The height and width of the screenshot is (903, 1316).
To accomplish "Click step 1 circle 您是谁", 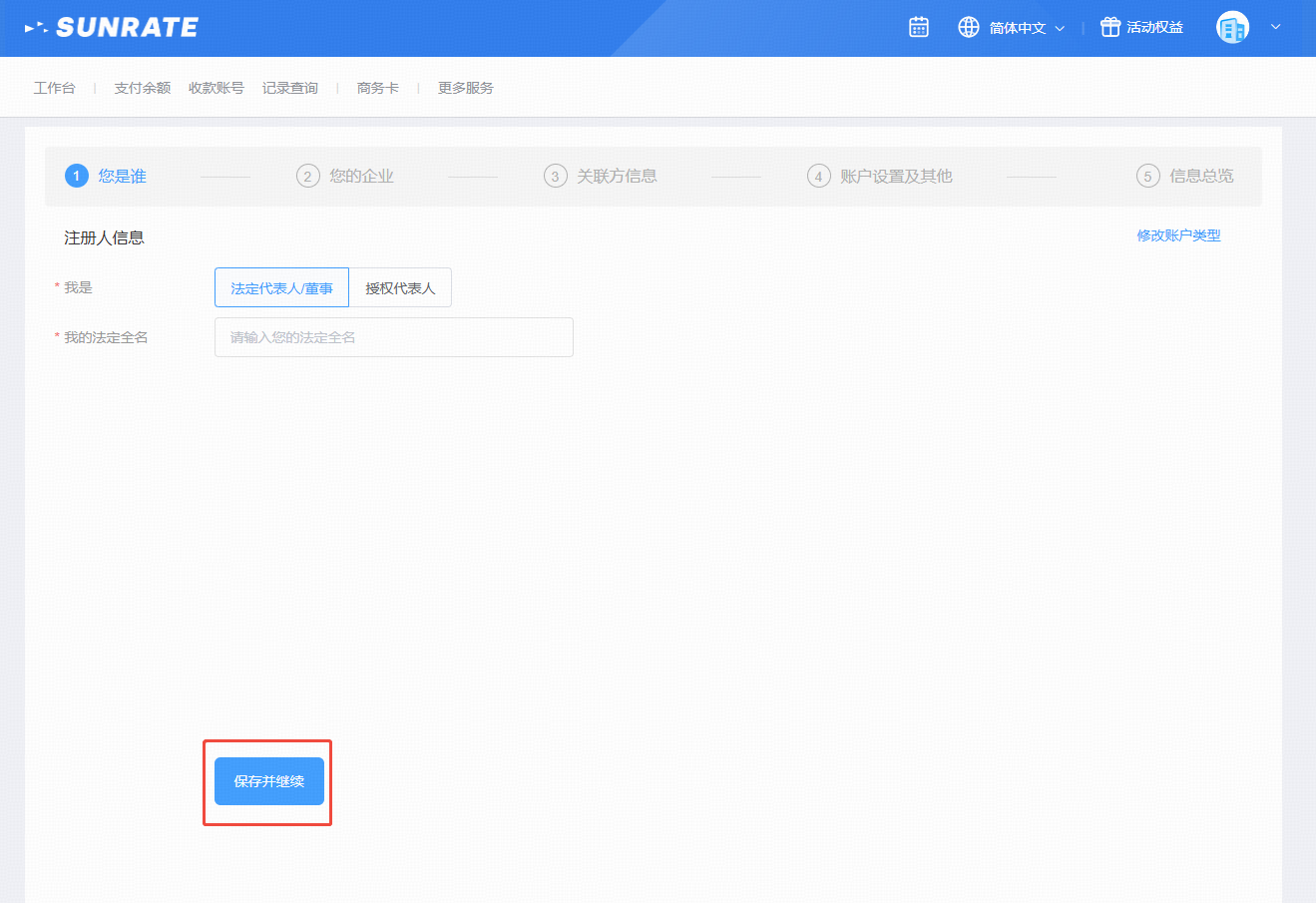I will [77, 177].
